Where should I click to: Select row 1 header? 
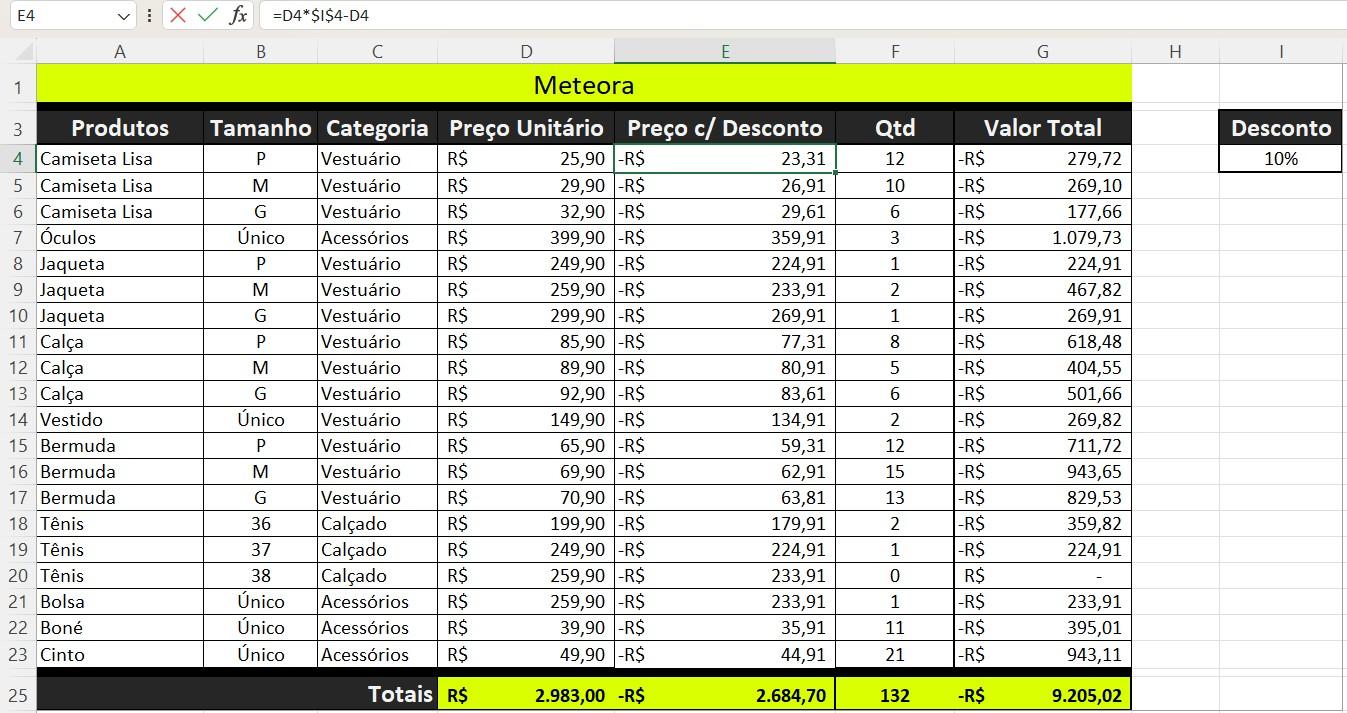click(18, 86)
